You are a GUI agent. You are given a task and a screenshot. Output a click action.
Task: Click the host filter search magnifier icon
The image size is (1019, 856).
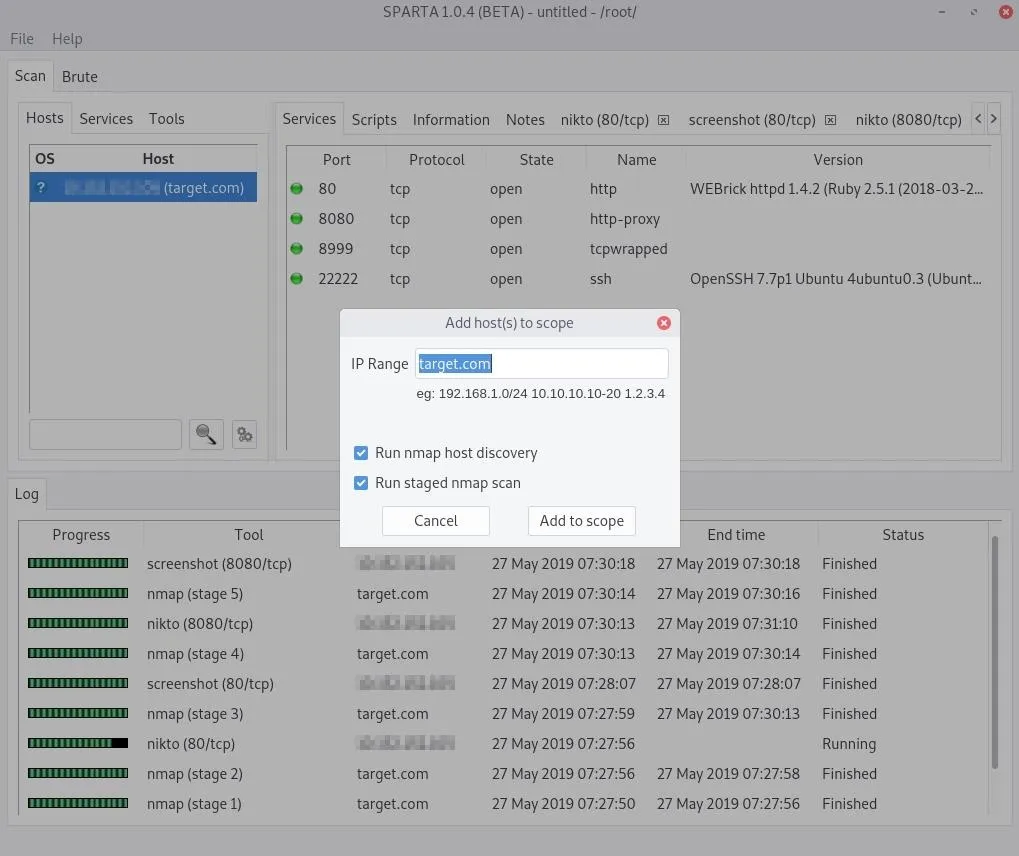pos(206,434)
